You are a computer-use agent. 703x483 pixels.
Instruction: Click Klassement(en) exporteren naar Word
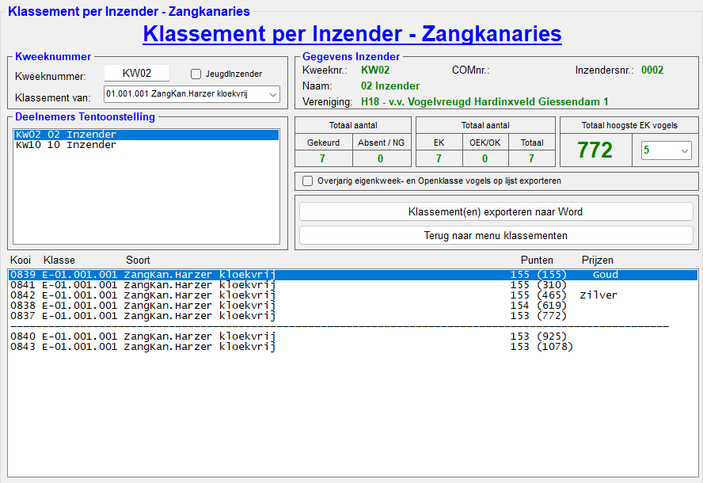coord(495,212)
